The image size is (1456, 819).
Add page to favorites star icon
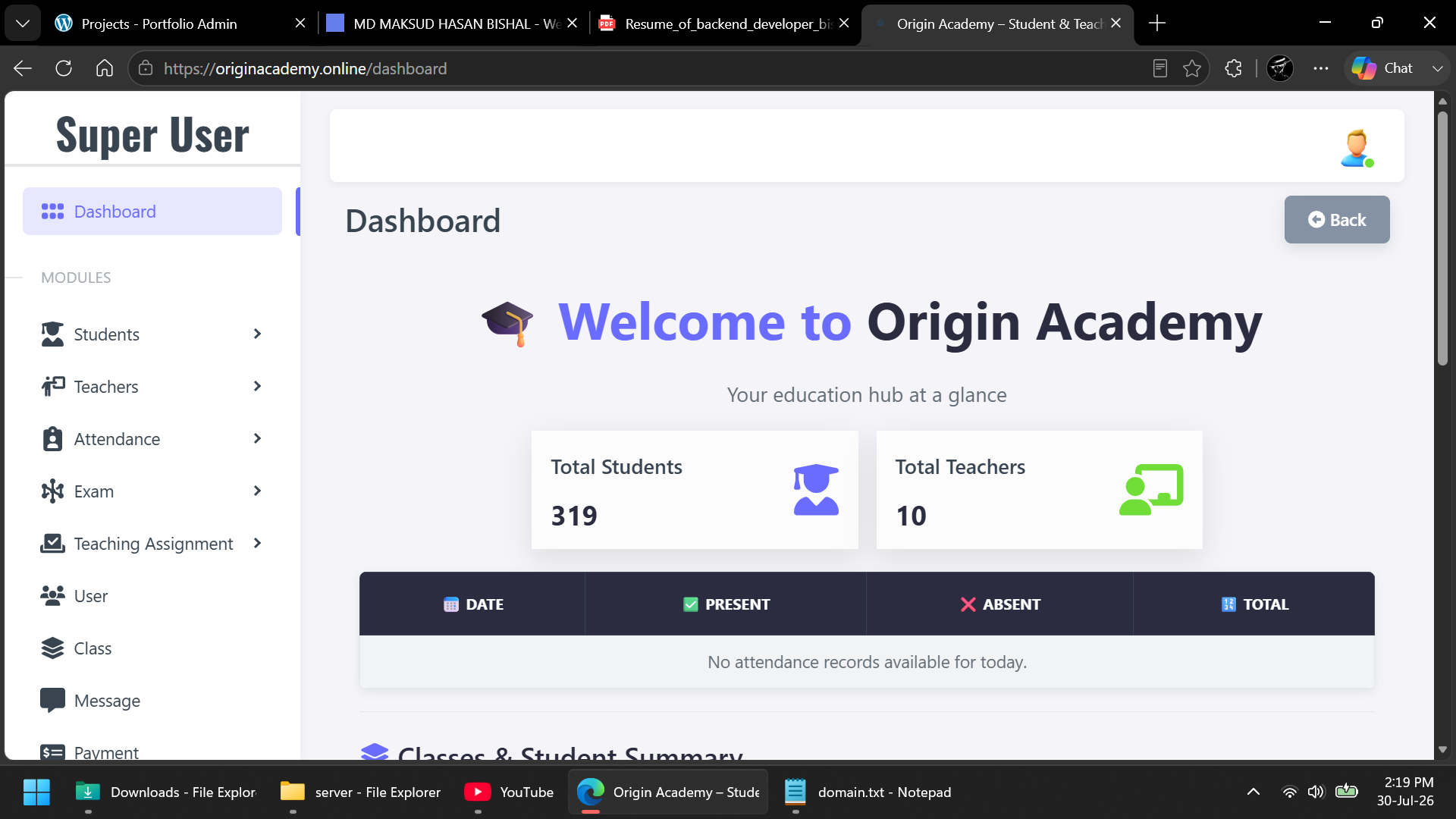[1192, 68]
